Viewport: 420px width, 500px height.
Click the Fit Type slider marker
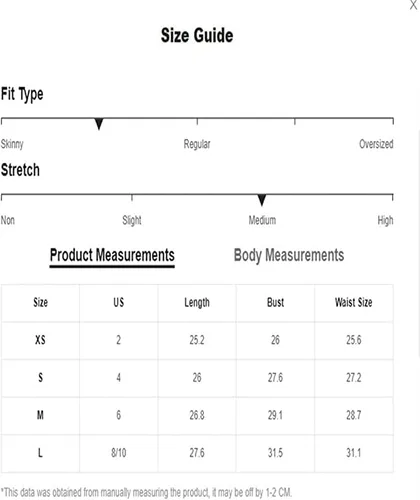coord(99,124)
